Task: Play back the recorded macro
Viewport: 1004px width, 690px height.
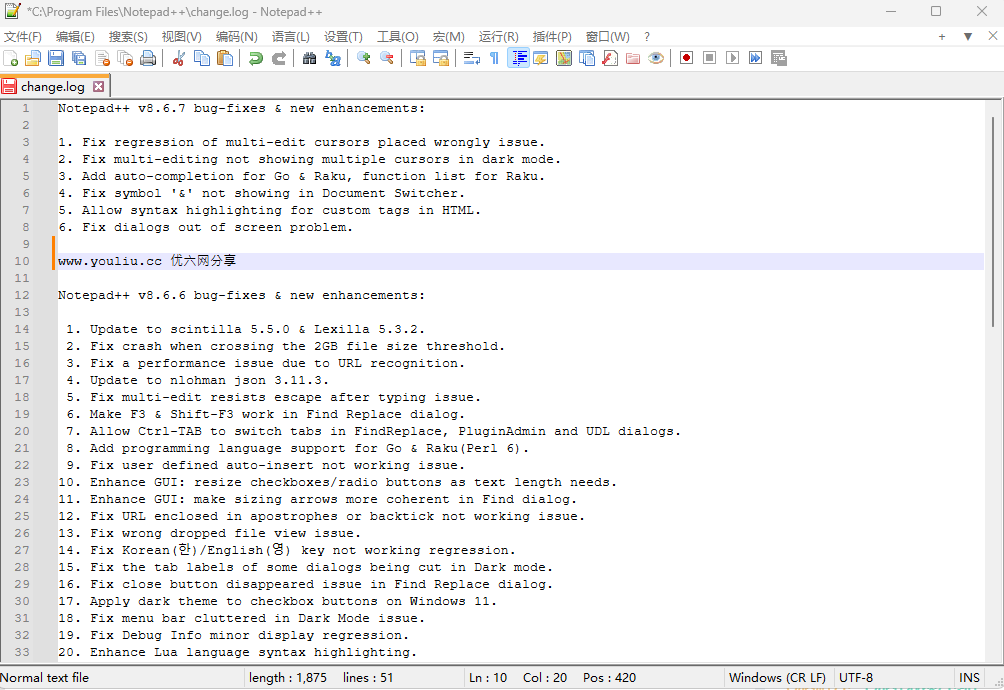Action: pos(733,58)
